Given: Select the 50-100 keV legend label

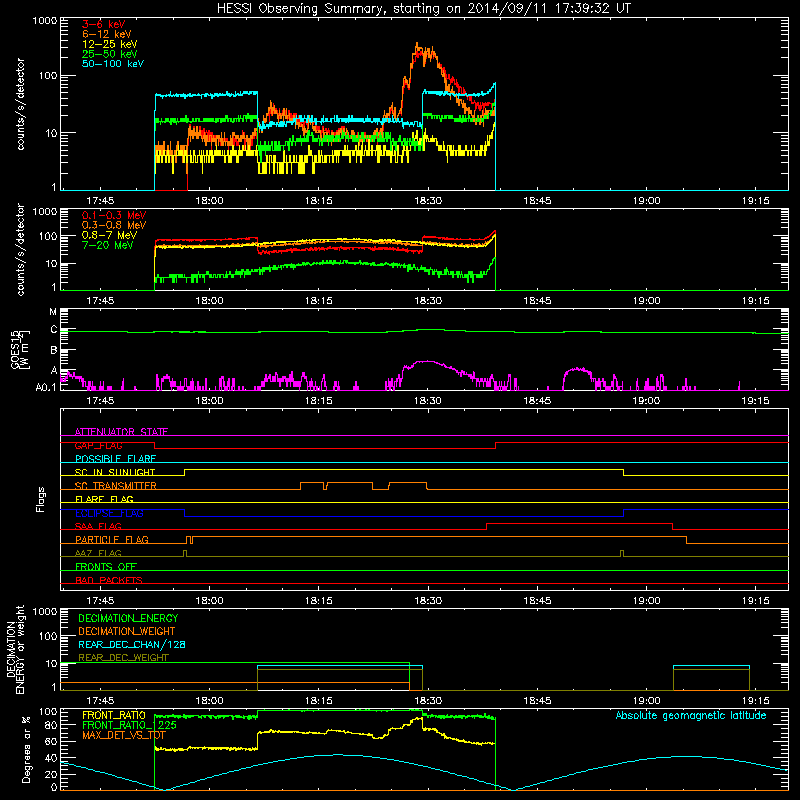Looking at the screenshot, I should 113,64.
